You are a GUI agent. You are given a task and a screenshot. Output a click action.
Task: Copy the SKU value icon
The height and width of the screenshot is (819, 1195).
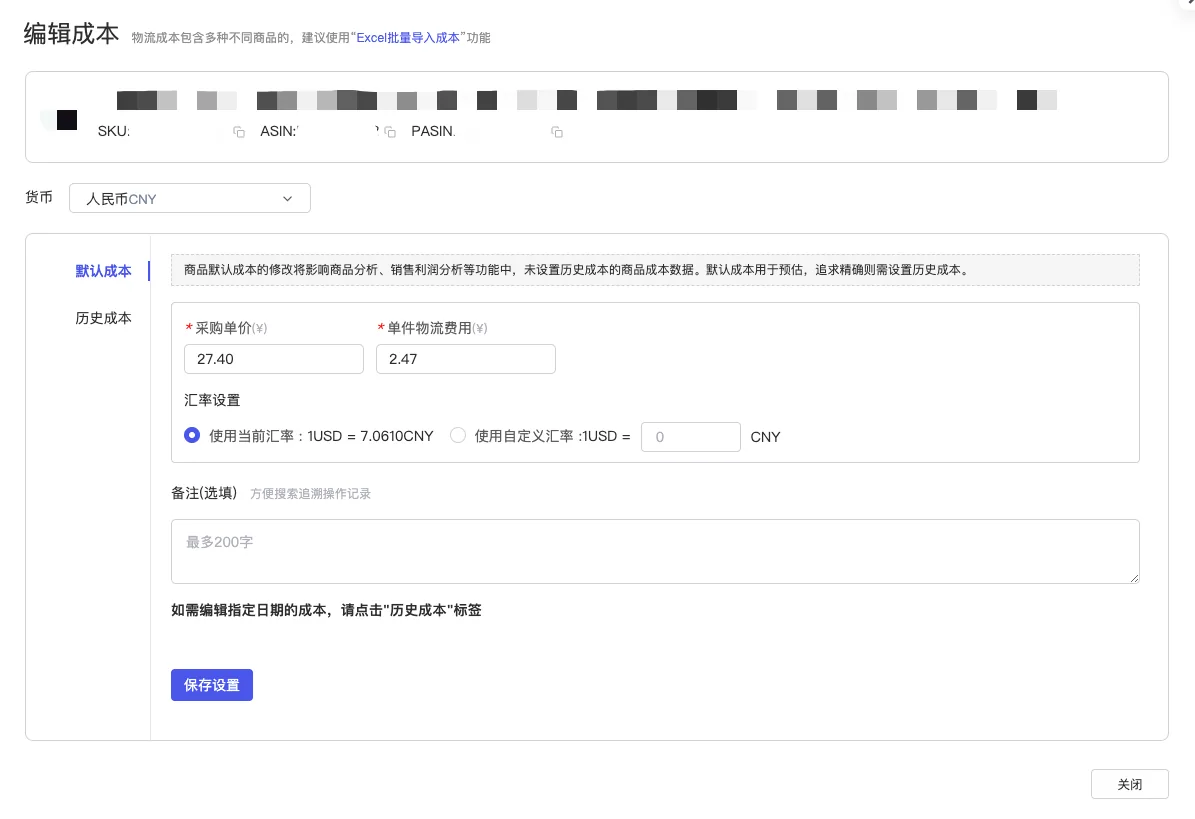(x=239, y=132)
